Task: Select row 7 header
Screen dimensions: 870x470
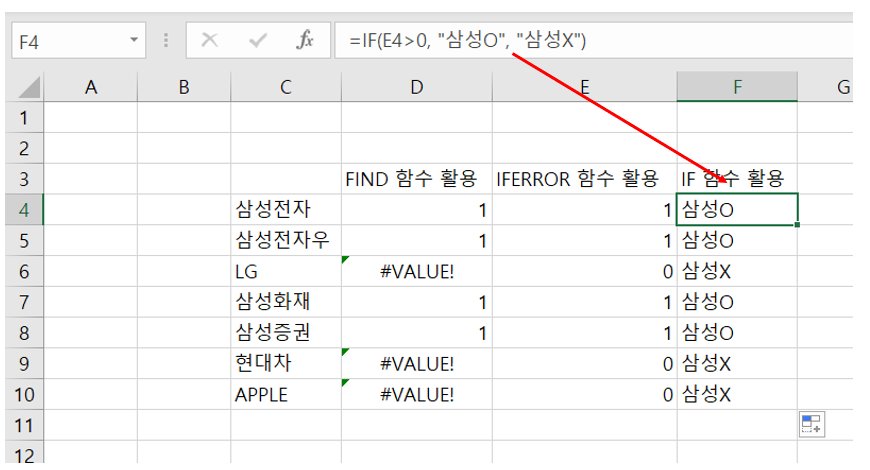Action: [x=24, y=302]
